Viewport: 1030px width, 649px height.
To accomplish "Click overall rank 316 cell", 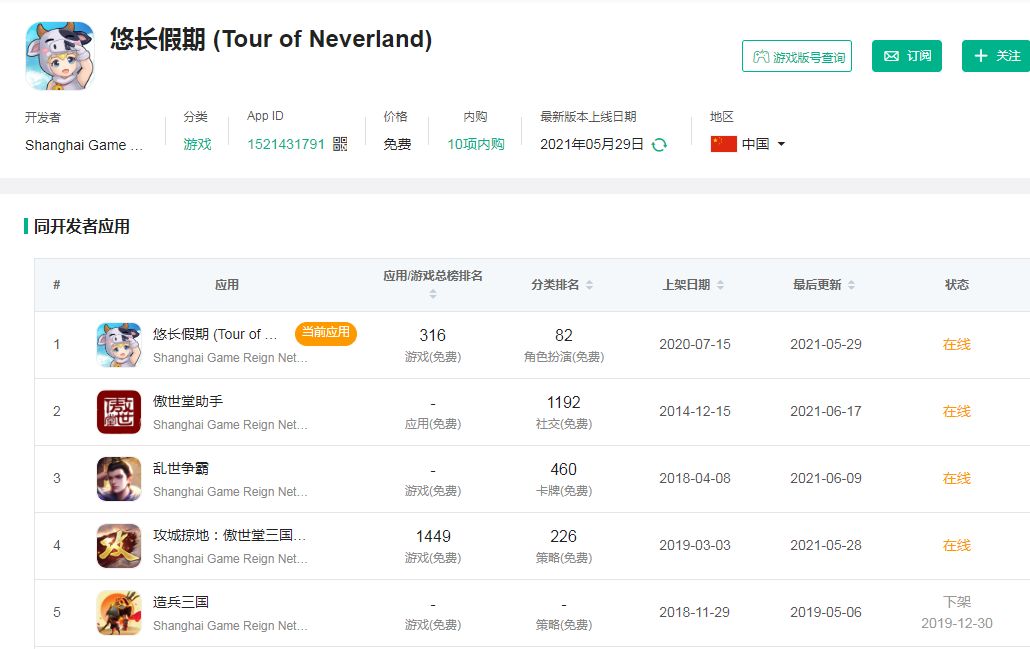I will (x=433, y=336).
